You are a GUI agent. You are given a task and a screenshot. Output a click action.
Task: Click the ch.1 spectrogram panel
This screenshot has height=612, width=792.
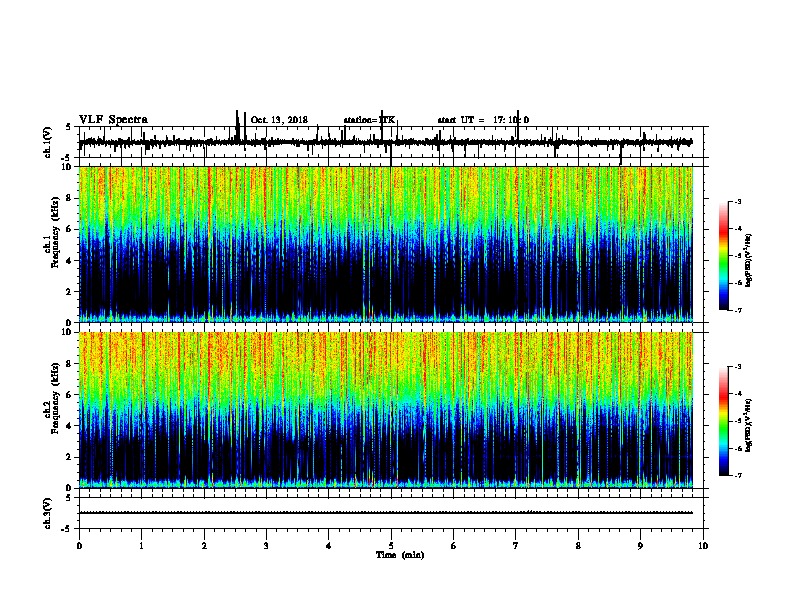386,244
